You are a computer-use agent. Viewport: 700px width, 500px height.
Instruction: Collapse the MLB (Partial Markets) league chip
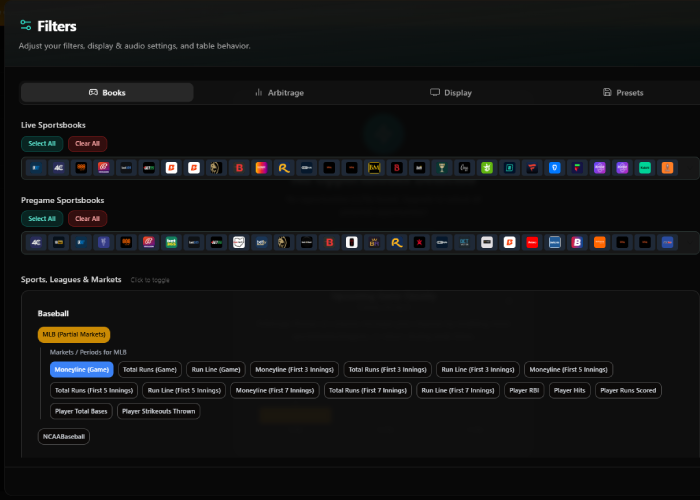click(74, 334)
